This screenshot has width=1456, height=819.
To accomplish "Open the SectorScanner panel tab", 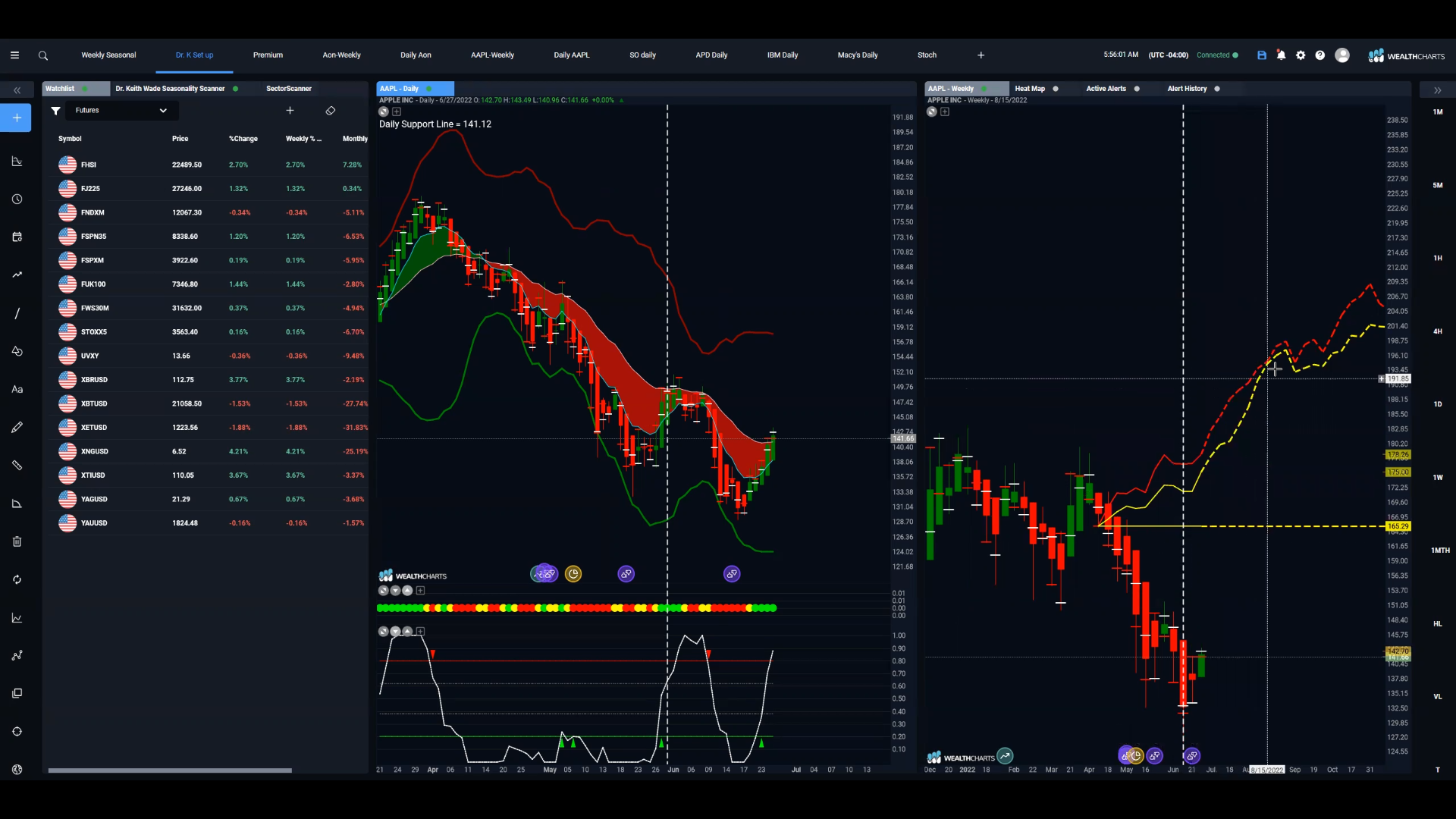I will tap(289, 89).
